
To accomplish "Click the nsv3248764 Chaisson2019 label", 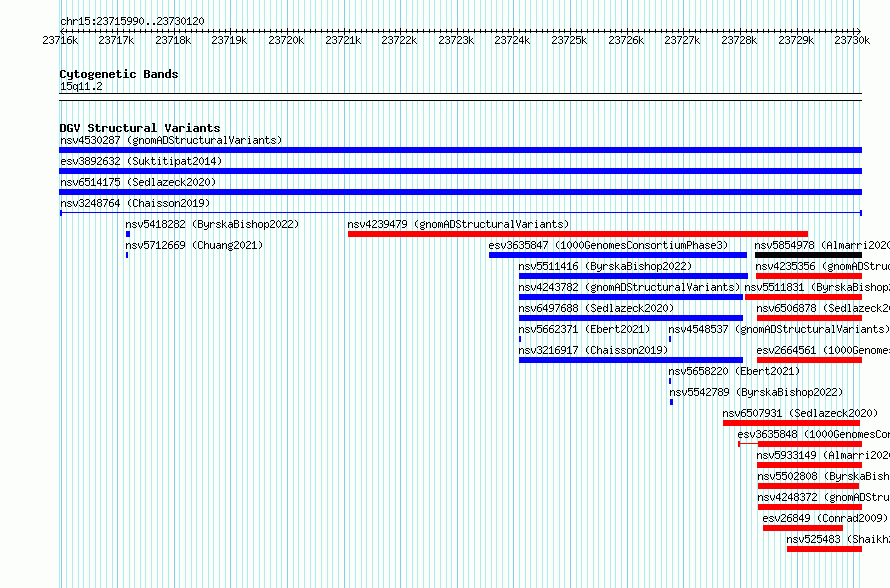I will 135,203.
